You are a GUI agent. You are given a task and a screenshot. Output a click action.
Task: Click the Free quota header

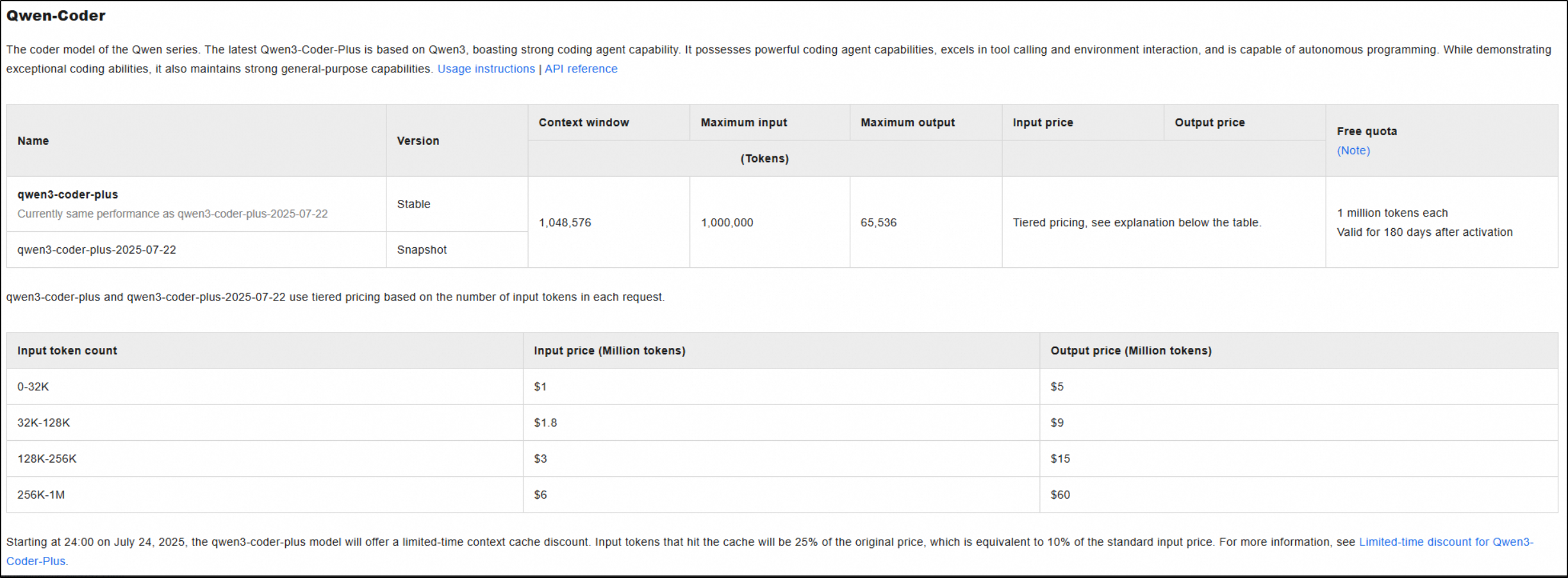pyautogui.click(x=1367, y=131)
